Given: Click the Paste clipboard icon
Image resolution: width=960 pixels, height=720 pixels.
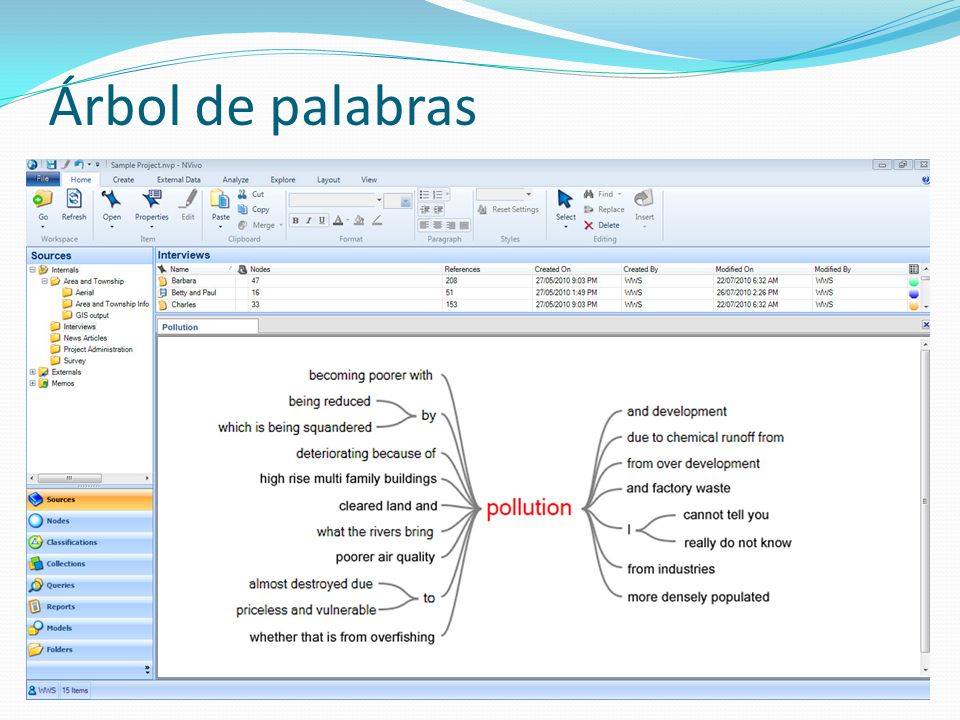Looking at the screenshot, I should pyautogui.click(x=220, y=200).
